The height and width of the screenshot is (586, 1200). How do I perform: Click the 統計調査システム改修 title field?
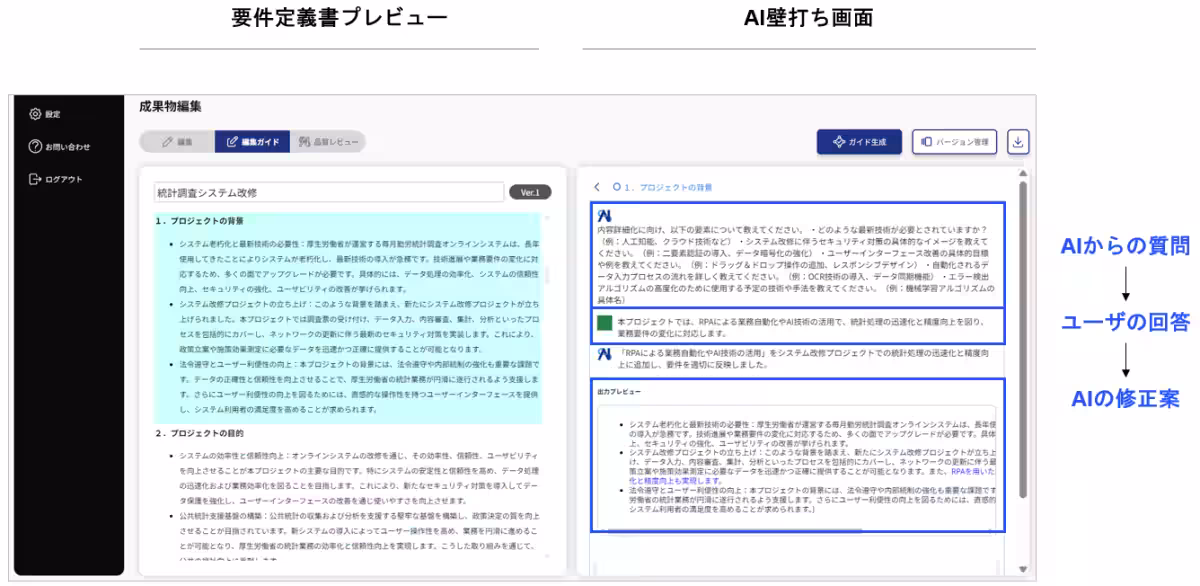point(328,192)
